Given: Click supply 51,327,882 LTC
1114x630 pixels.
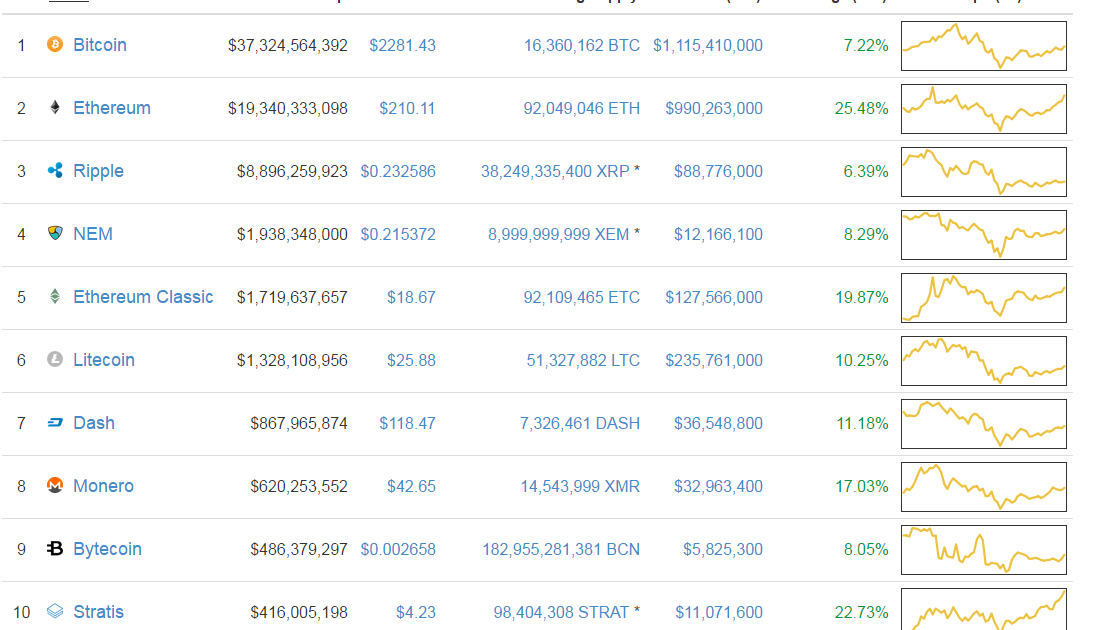Looking at the screenshot, I should (x=583, y=361).
